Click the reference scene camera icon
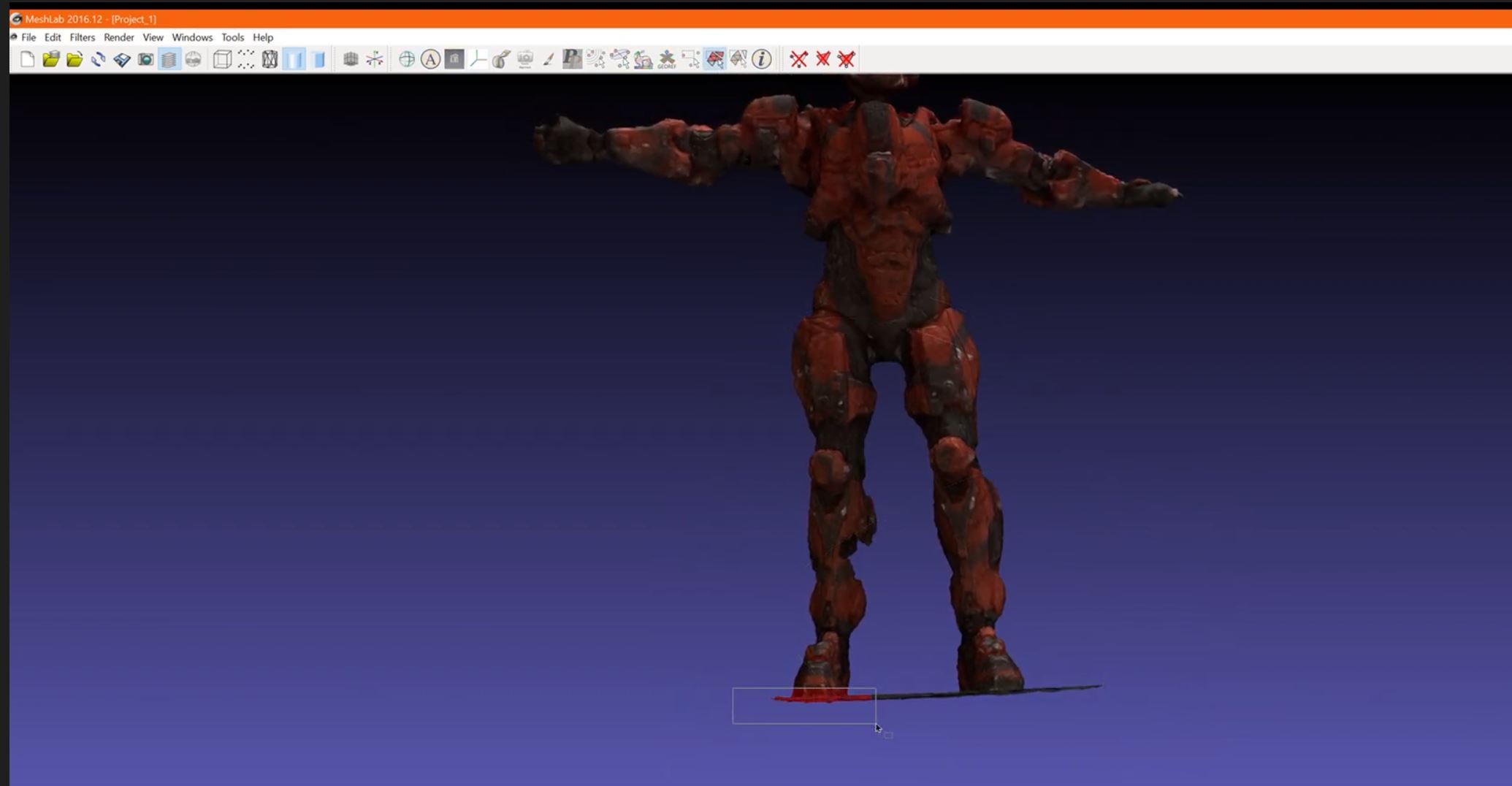 click(525, 59)
